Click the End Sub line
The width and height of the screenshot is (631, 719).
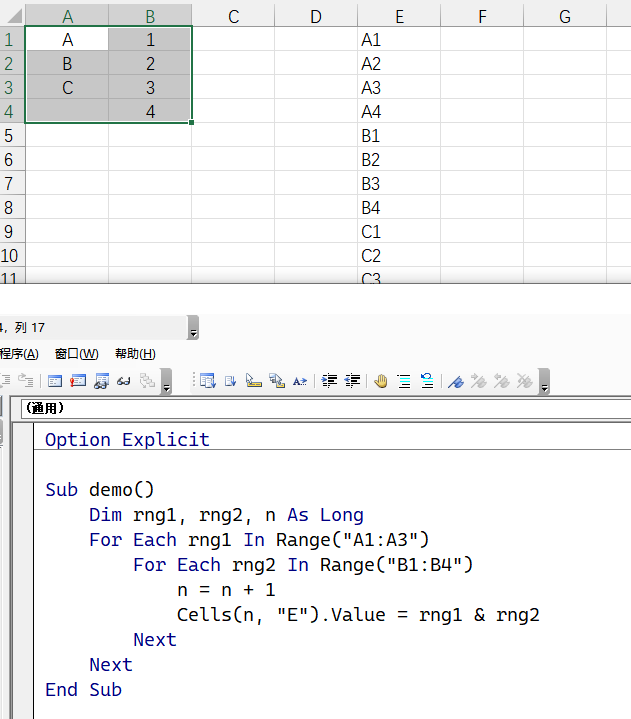pyautogui.click(x=83, y=690)
